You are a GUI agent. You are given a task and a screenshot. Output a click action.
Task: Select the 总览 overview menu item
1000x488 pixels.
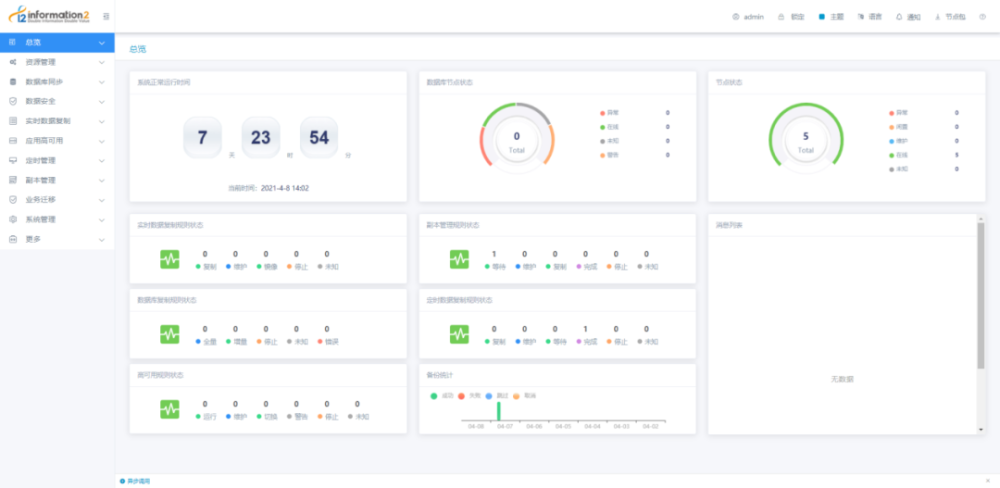click(x=57, y=43)
